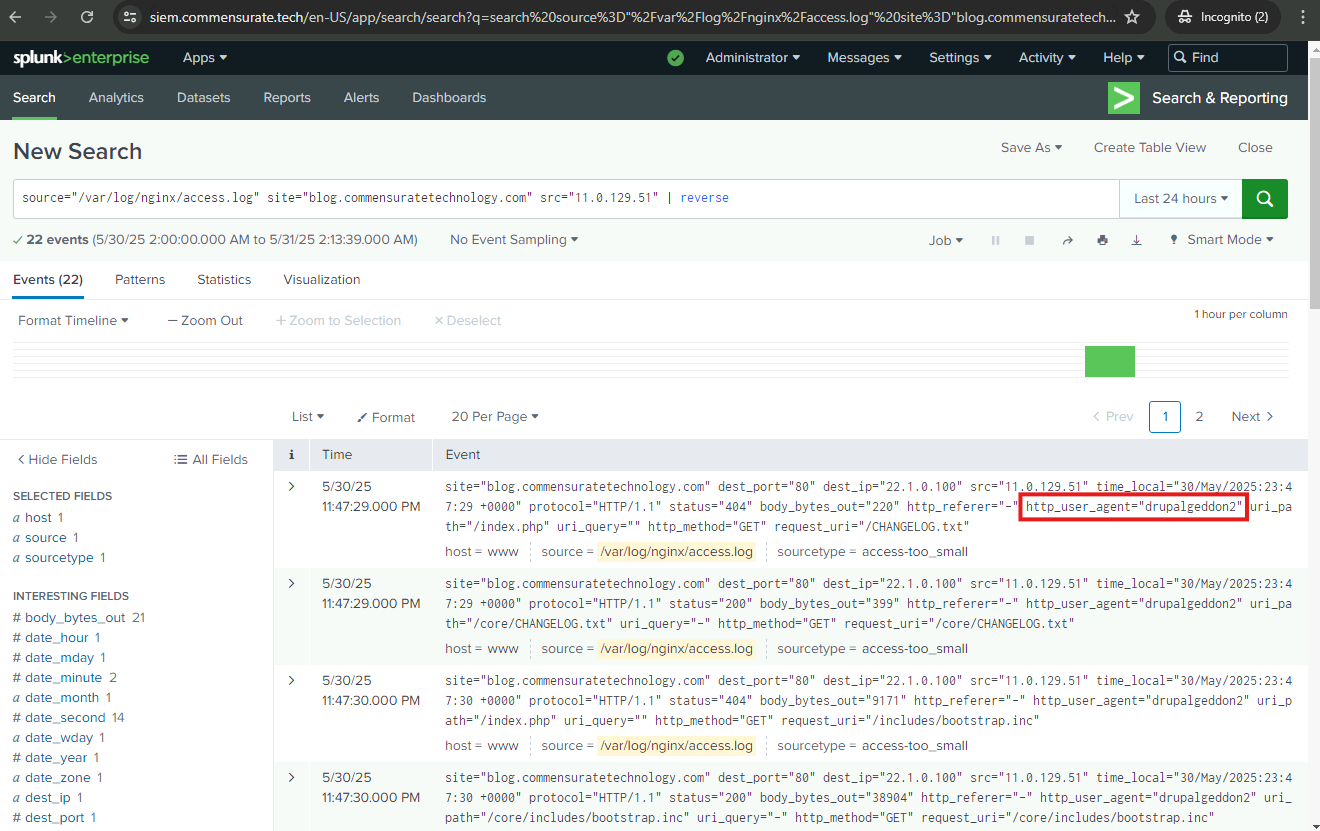Click the Splunk Enterprise logo
The width and height of the screenshot is (1320, 831).
81,58
